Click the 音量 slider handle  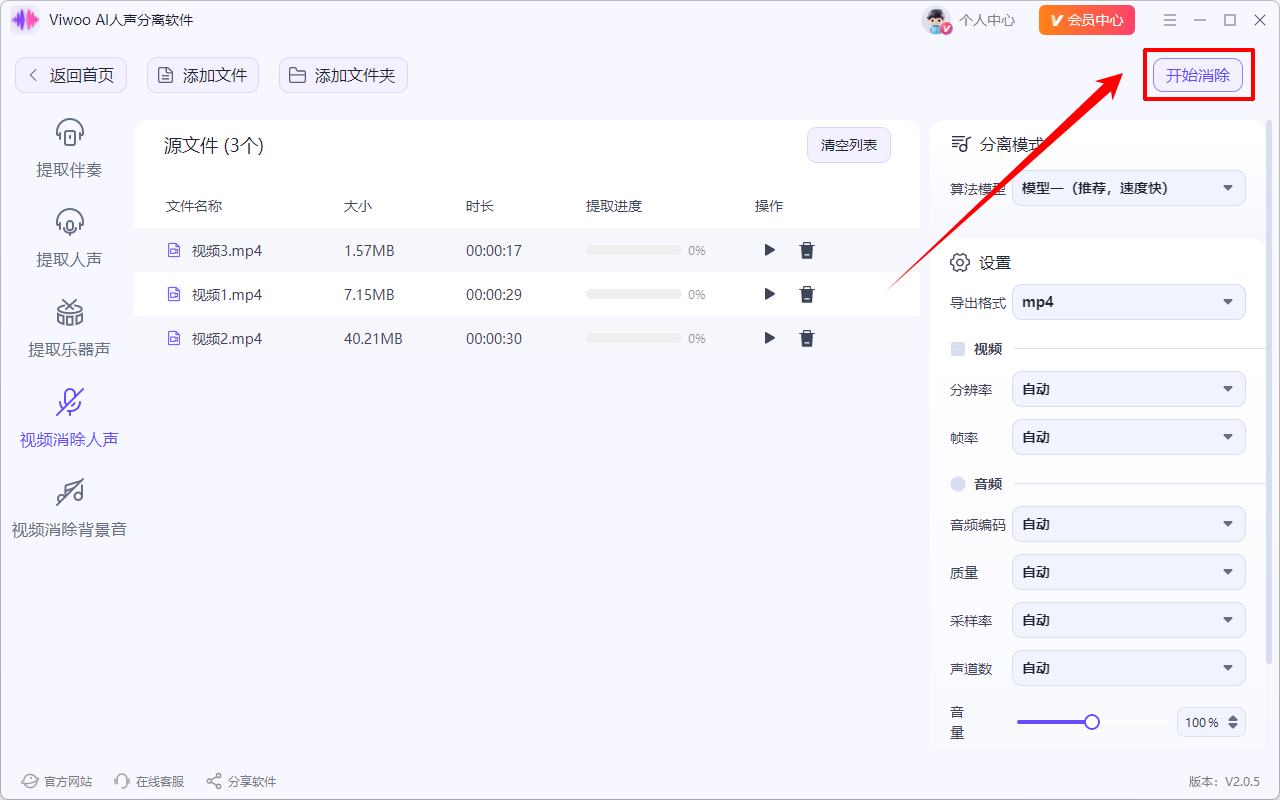coord(1092,722)
